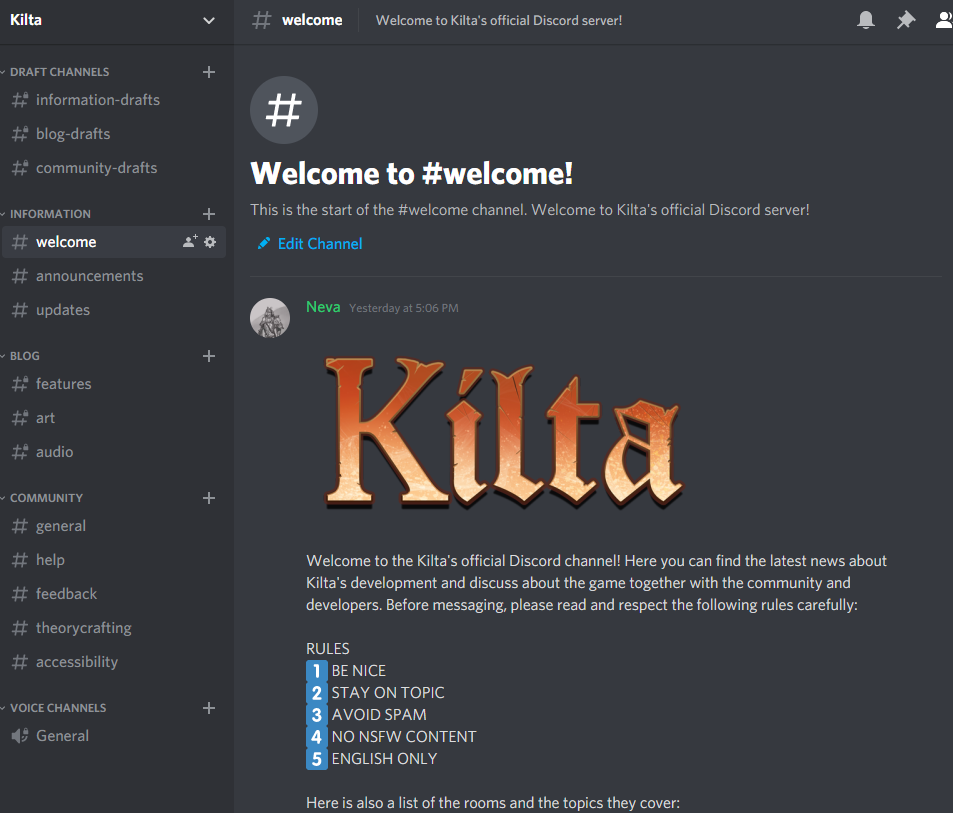
Task: Click the Edit Channel link
Action: pyautogui.click(x=309, y=243)
